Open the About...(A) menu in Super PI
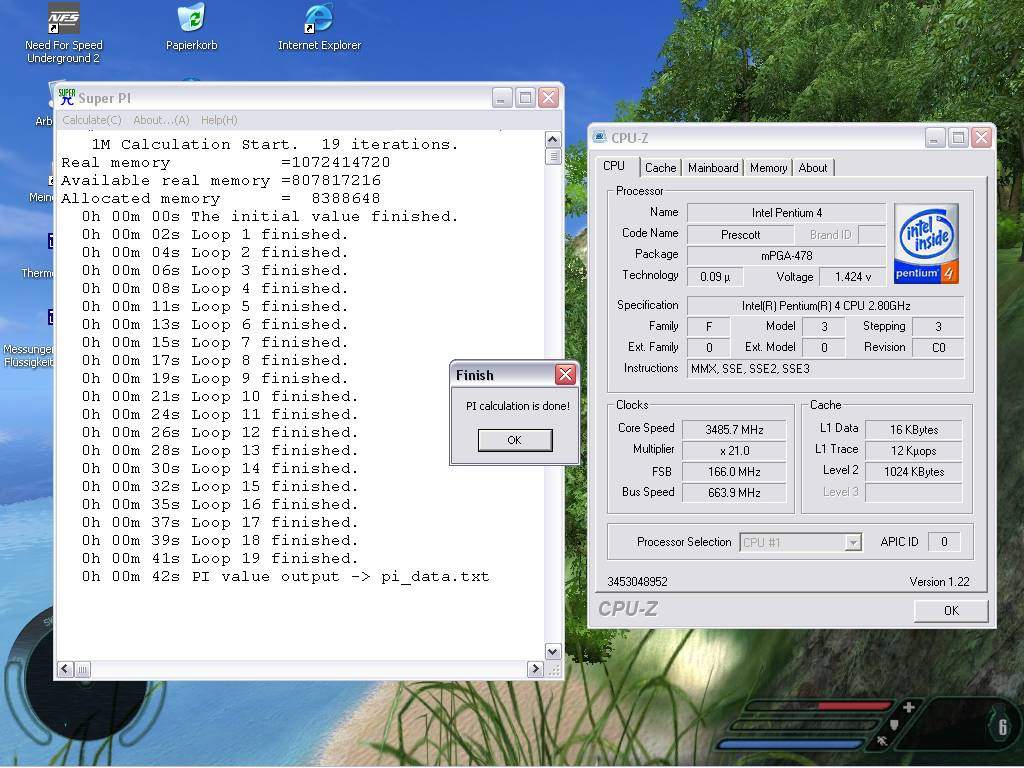The width and height of the screenshot is (1024, 768). (x=161, y=120)
